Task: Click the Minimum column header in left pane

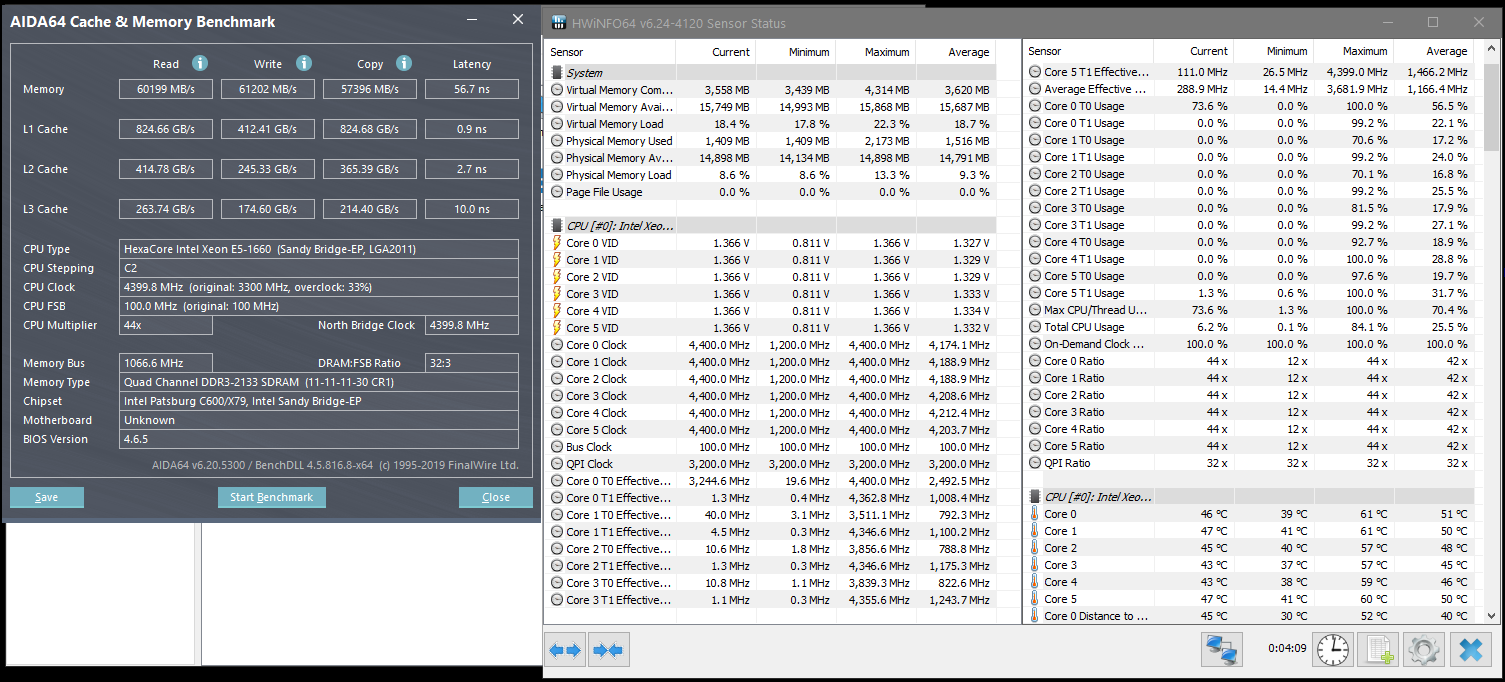Action: click(x=796, y=52)
